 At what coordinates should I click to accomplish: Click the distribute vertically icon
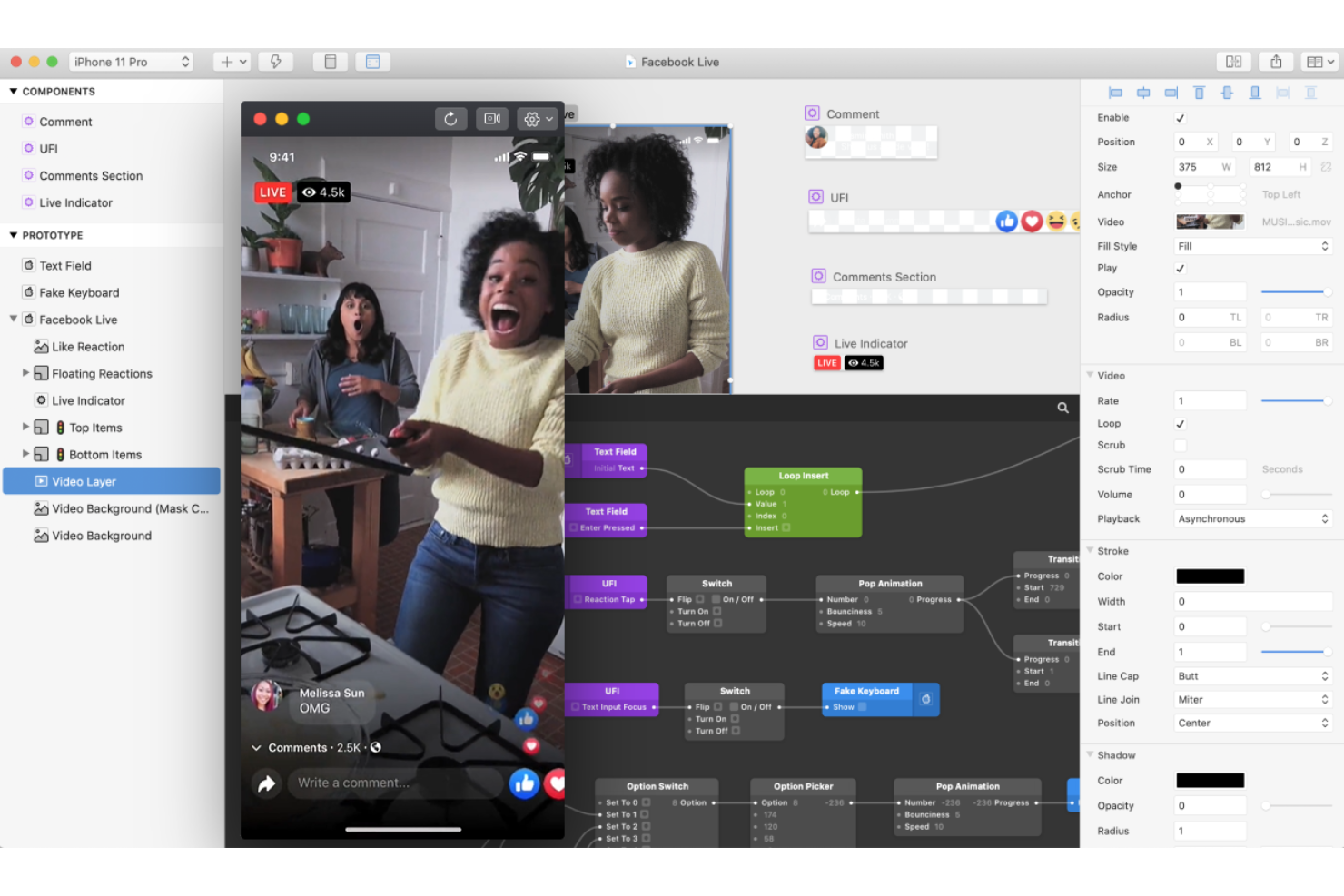point(1310,93)
